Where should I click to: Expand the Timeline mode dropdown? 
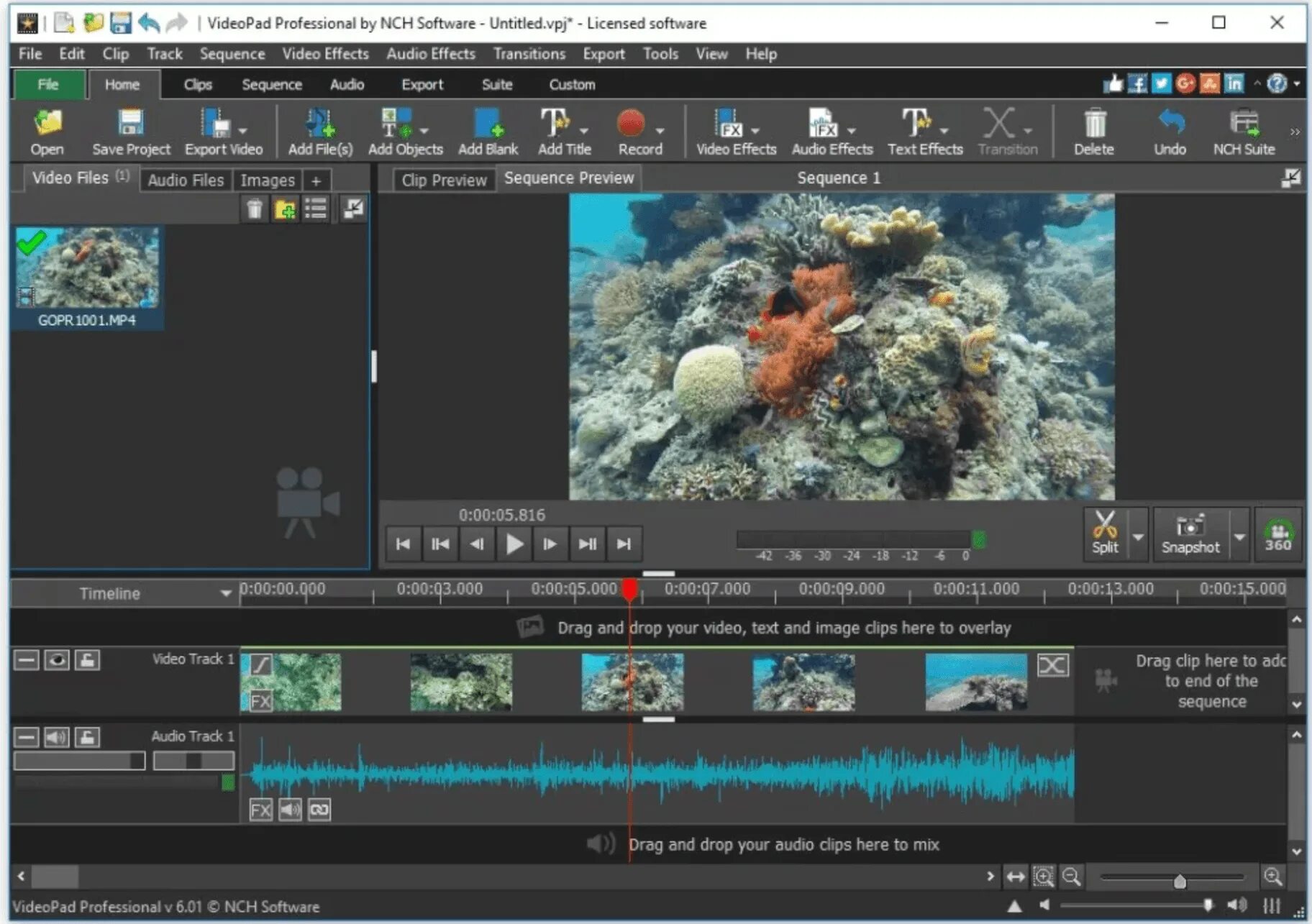coord(225,594)
